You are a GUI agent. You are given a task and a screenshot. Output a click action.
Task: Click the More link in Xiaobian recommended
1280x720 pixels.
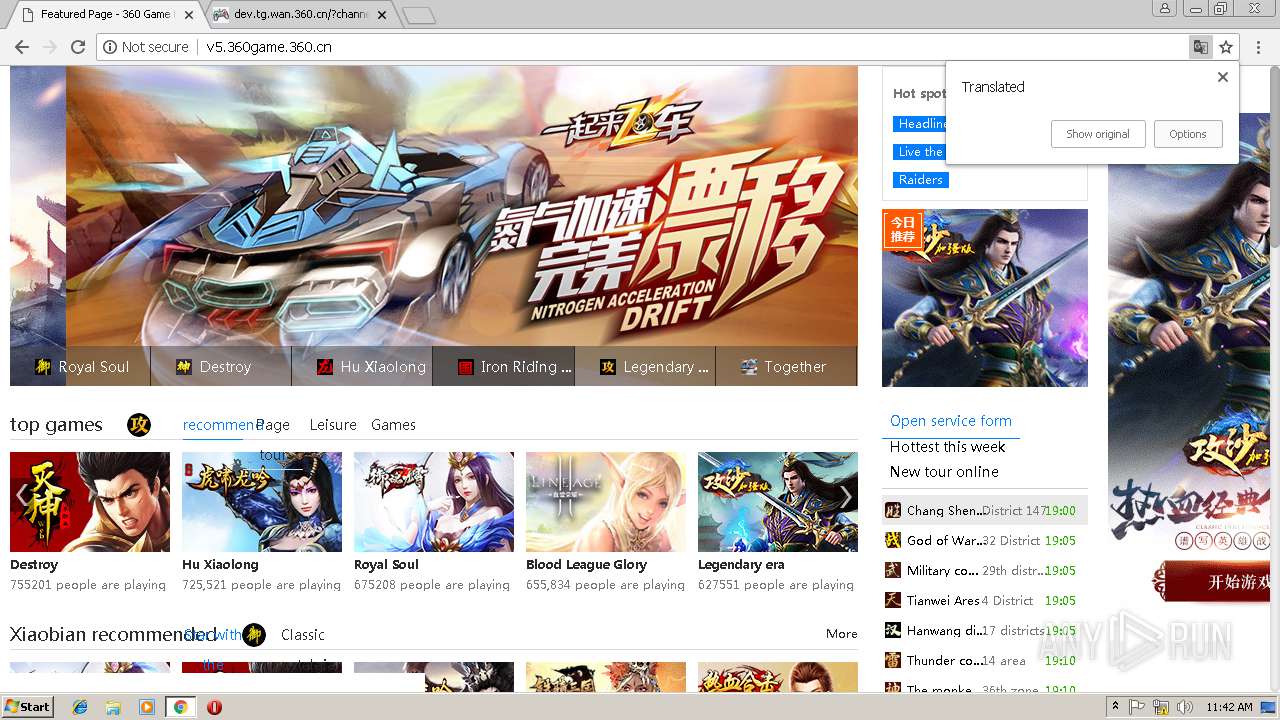(841, 634)
